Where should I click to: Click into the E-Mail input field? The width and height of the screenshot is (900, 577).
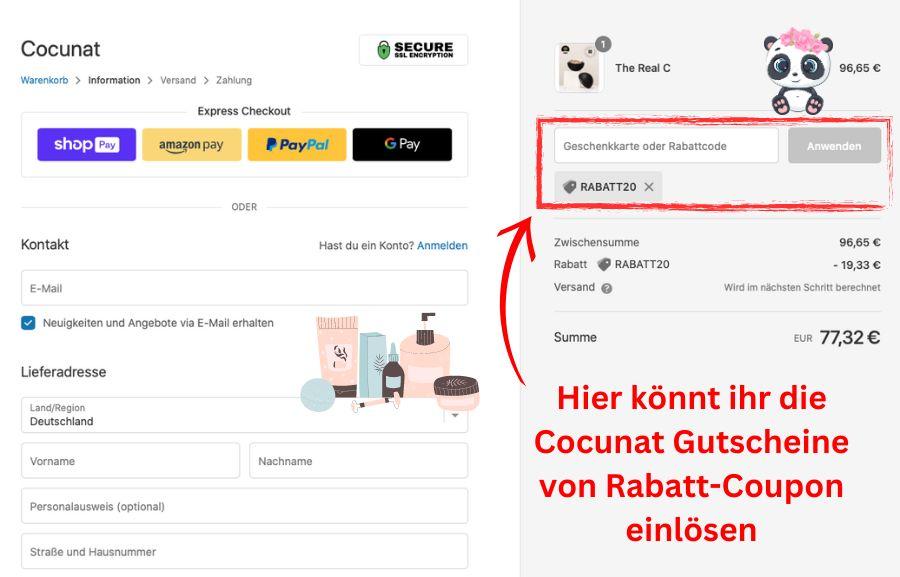click(245, 288)
